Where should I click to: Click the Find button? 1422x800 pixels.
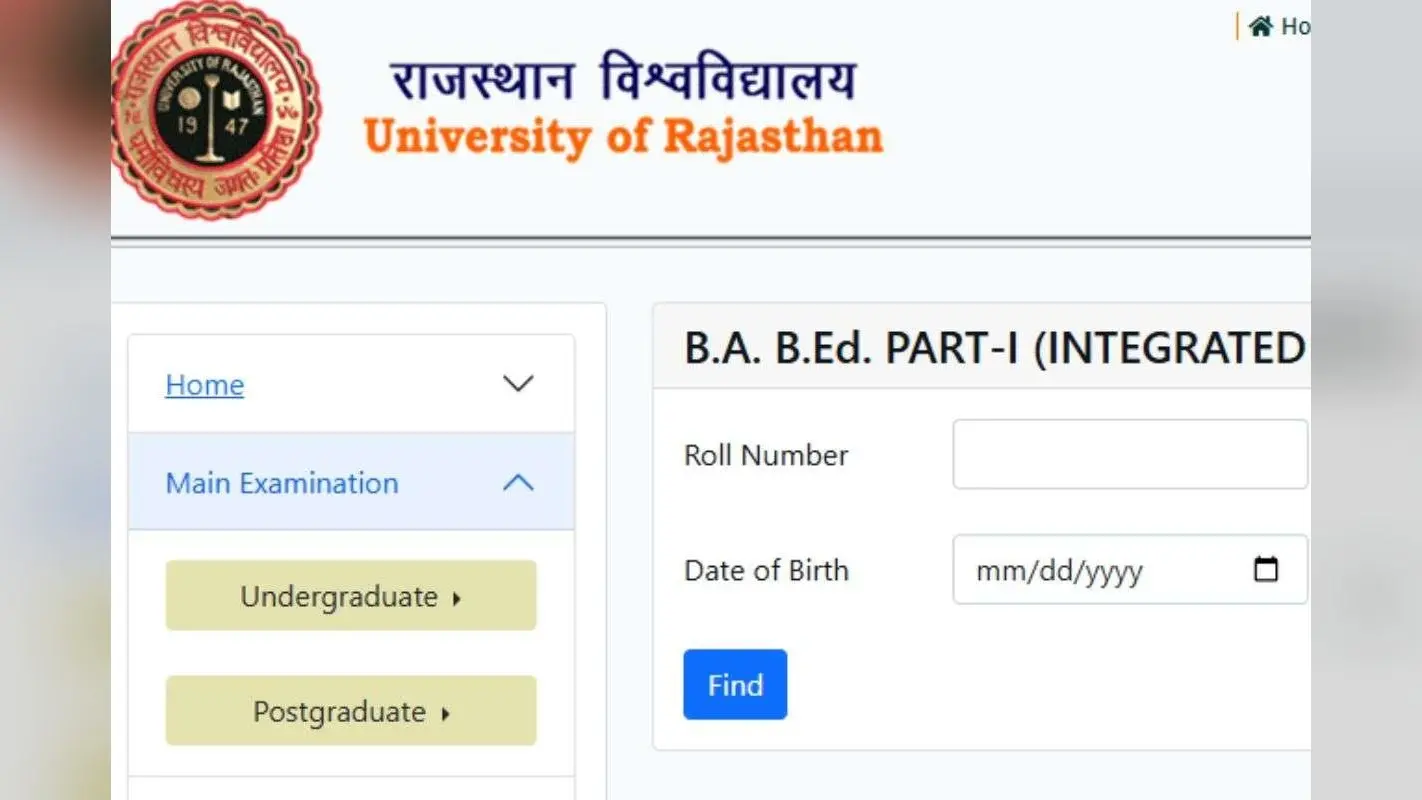(x=735, y=684)
